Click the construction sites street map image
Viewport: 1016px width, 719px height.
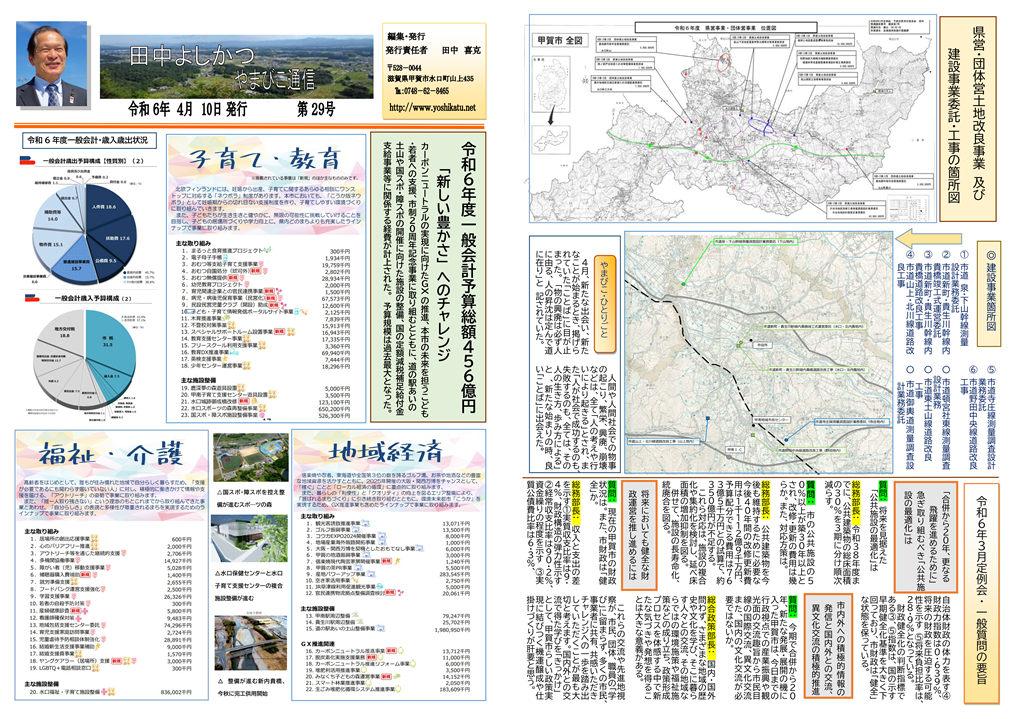[x=758, y=354]
